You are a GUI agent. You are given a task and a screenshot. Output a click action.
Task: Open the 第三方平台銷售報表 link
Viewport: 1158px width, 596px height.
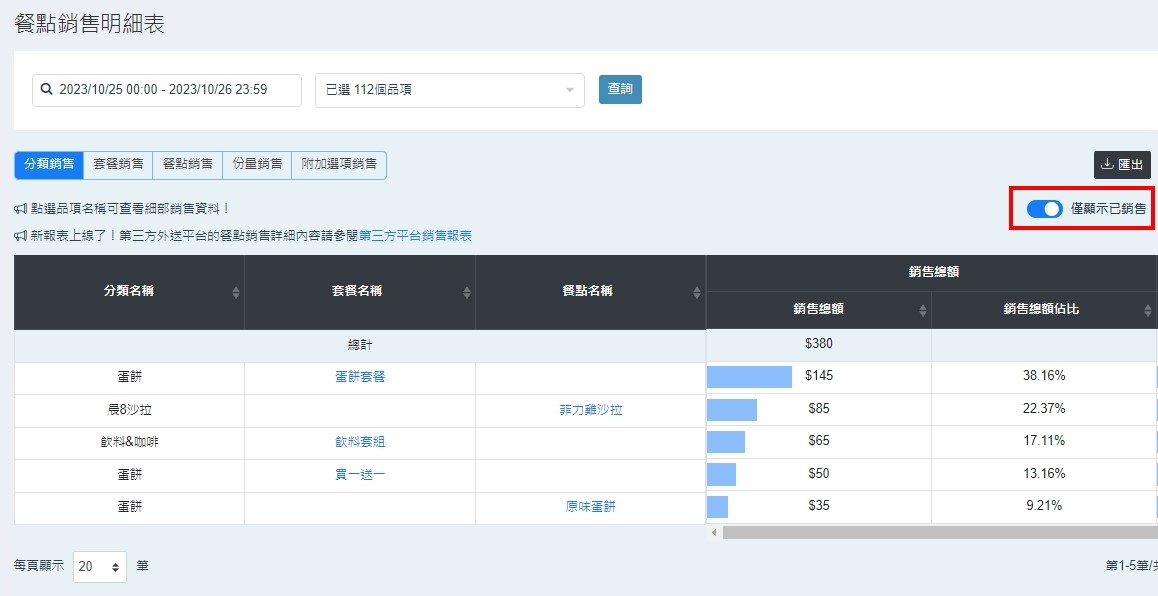click(x=415, y=236)
